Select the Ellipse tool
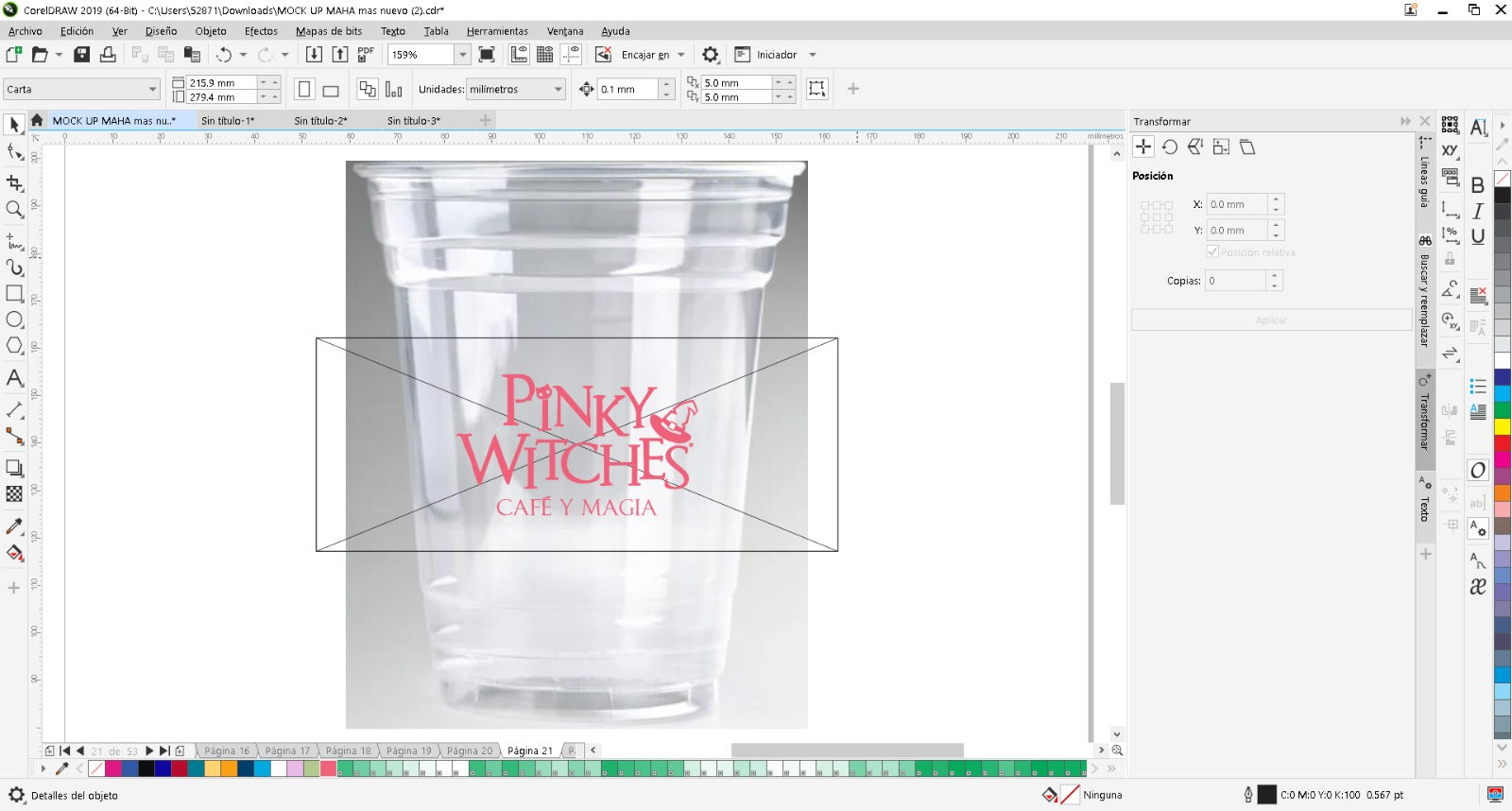Screen dimensions: 1512x811 (14, 319)
